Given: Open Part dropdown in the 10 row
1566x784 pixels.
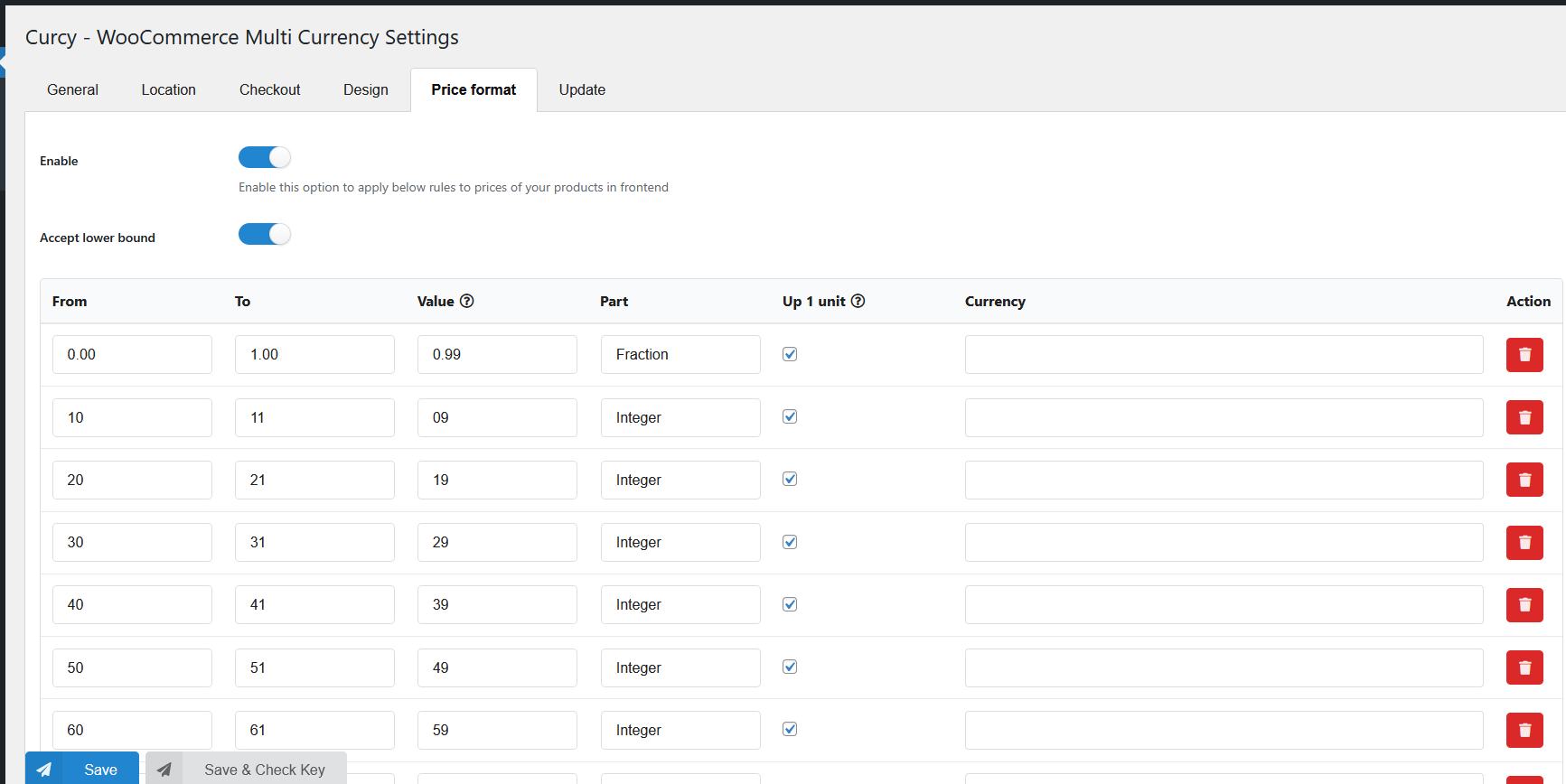Looking at the screenshot, I should pyautogui.click(x=680, y=417).
